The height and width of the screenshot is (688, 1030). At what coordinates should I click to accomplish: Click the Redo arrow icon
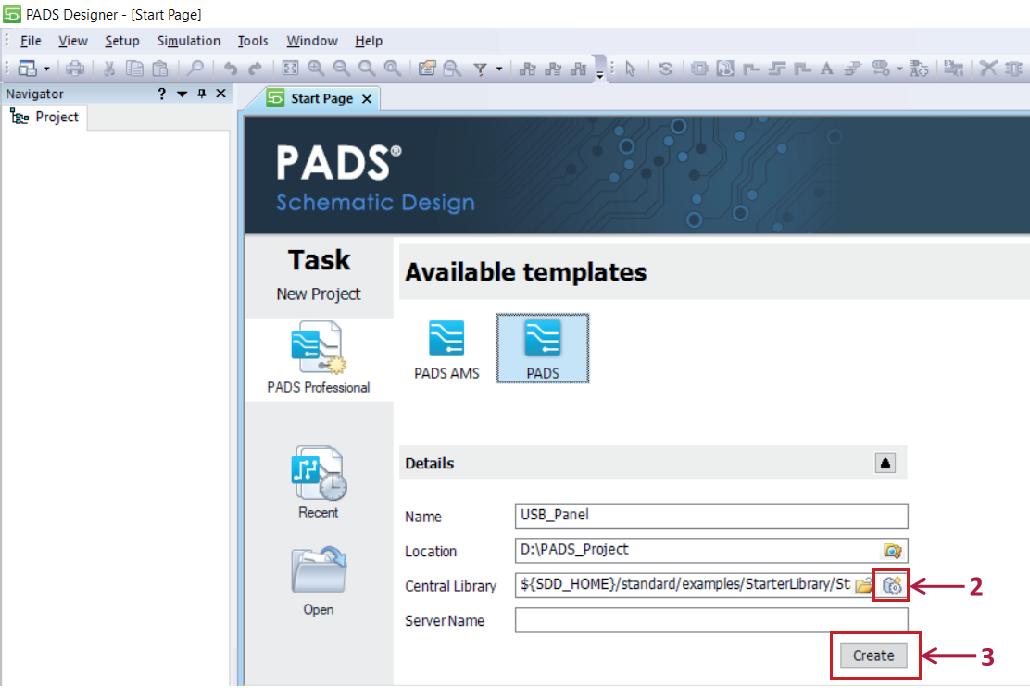click(255, 68)
